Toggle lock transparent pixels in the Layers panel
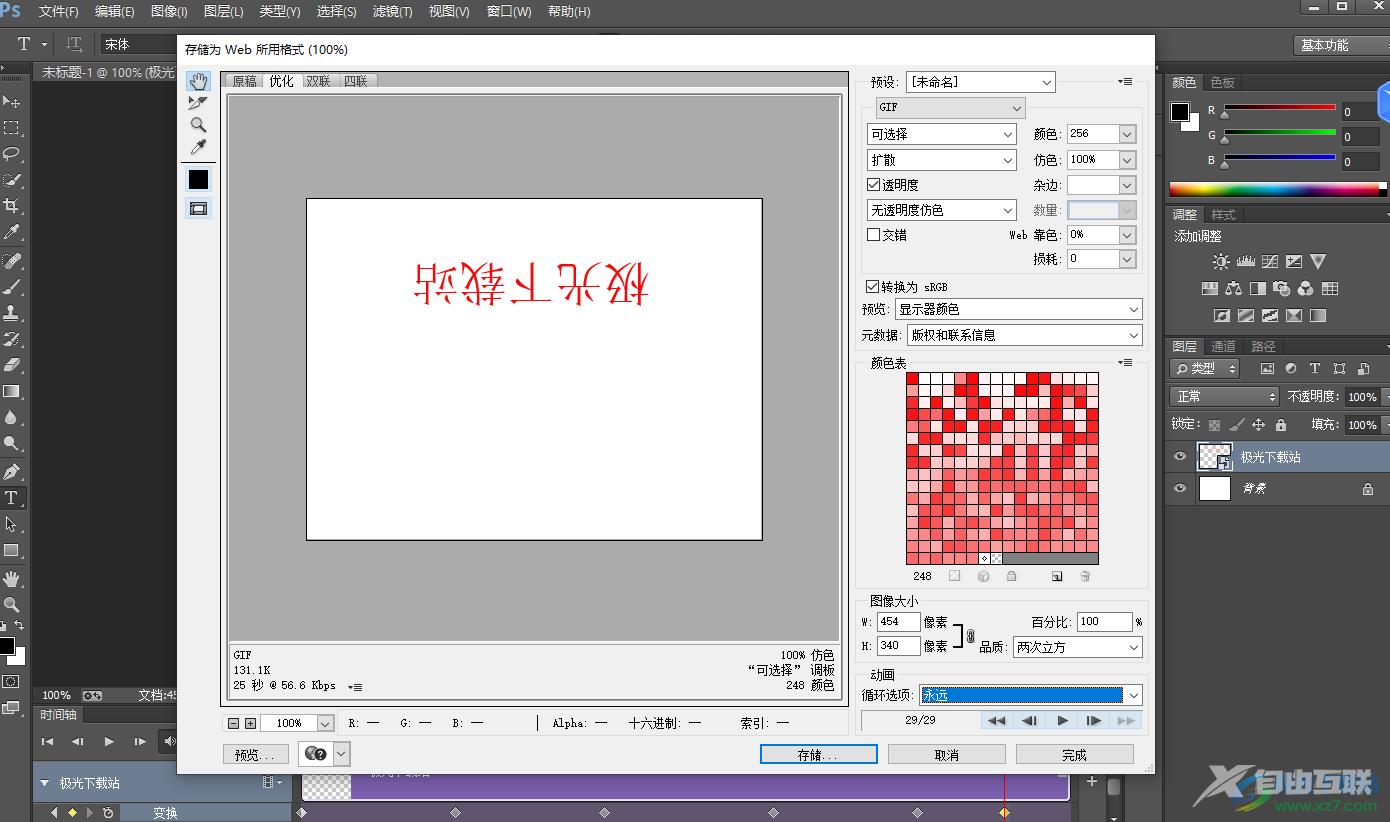The width and height of the screenshot is (1390, 822). click(1214, 425)
